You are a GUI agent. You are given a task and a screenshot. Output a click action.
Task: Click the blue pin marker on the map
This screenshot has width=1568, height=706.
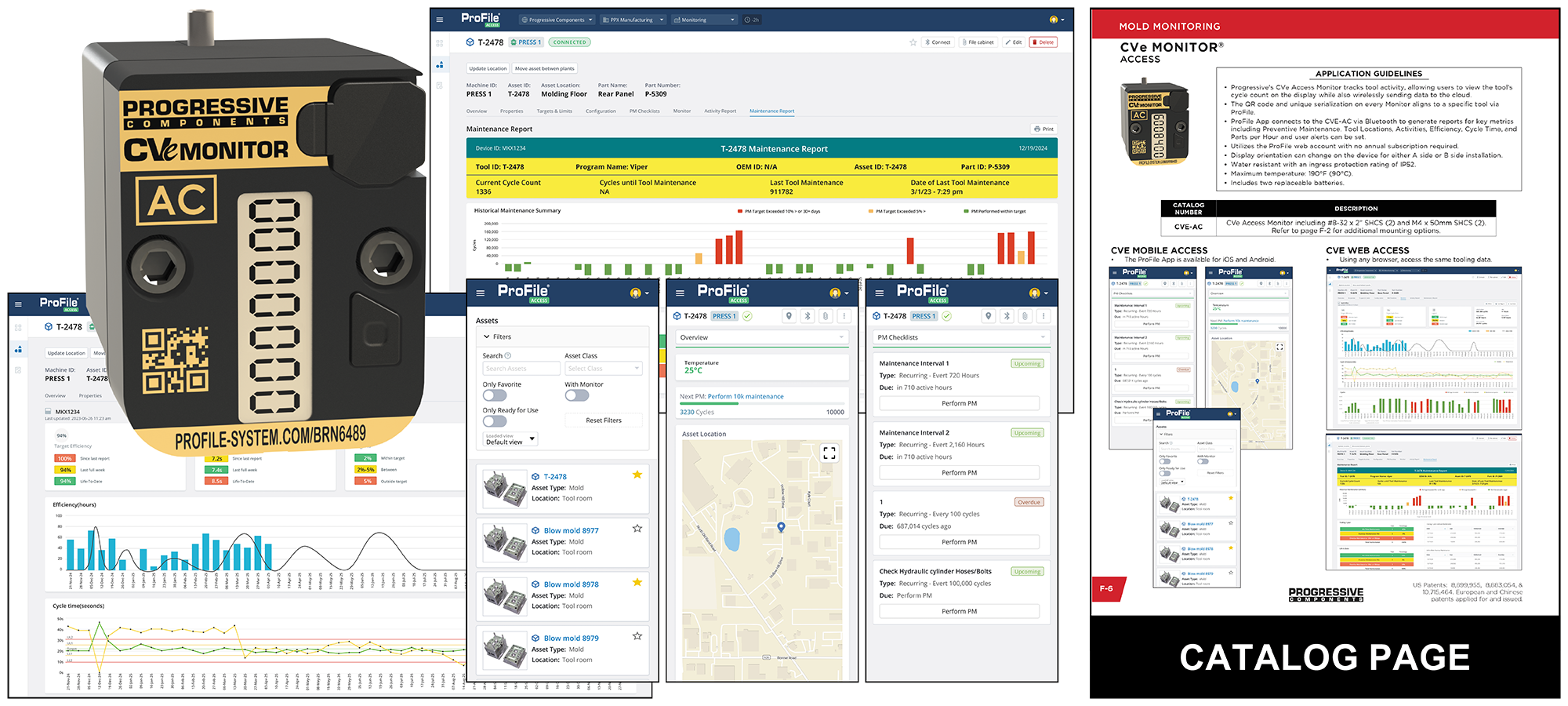coord(781,527)
